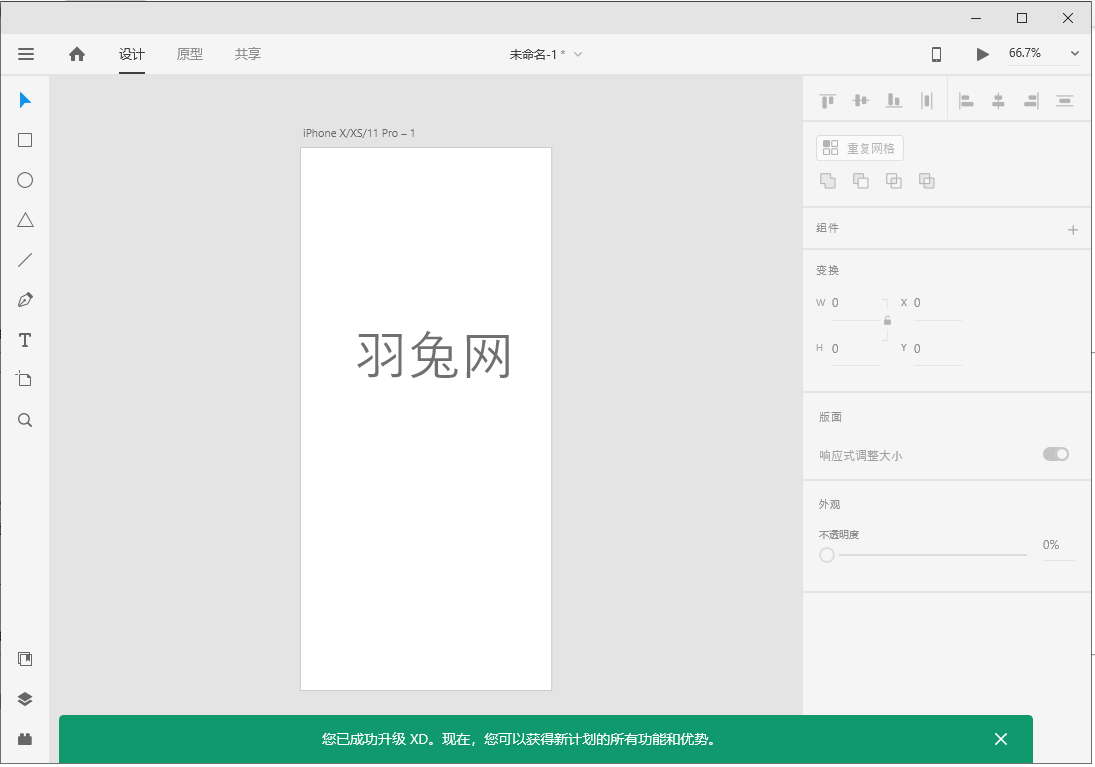Click the 重复网格 repeat grid button
1095x767 pixels.
(860, 148)
